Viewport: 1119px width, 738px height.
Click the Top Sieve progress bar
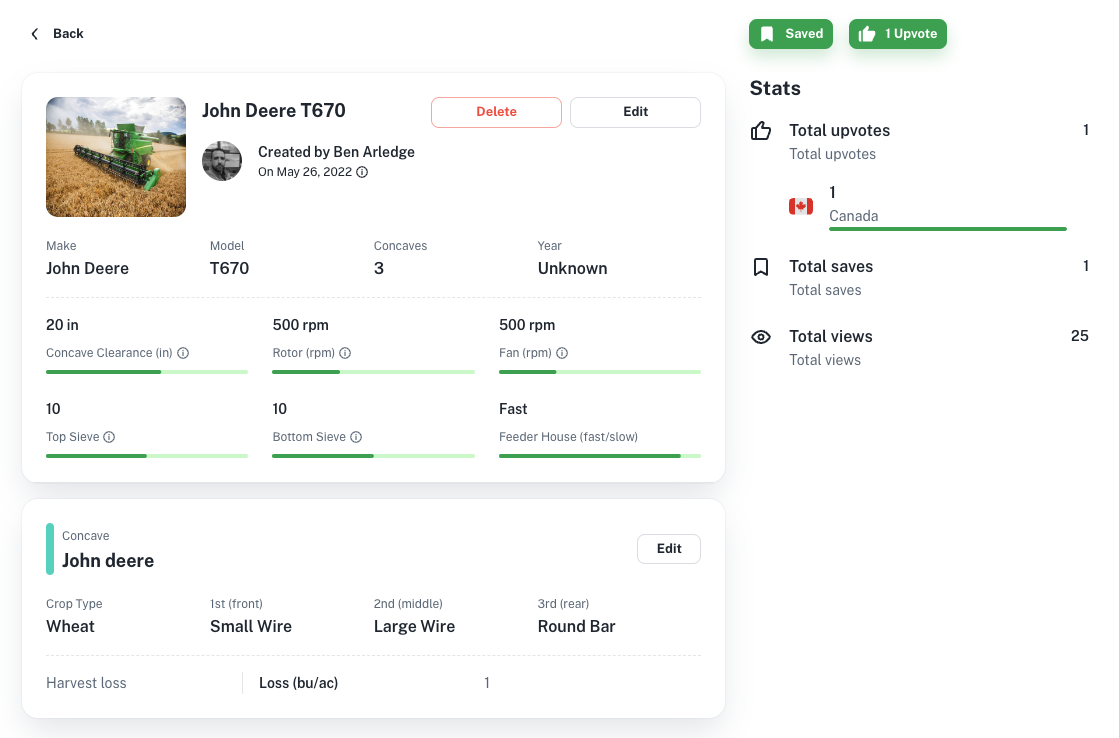pyautogui.click(x=147, y=456)
